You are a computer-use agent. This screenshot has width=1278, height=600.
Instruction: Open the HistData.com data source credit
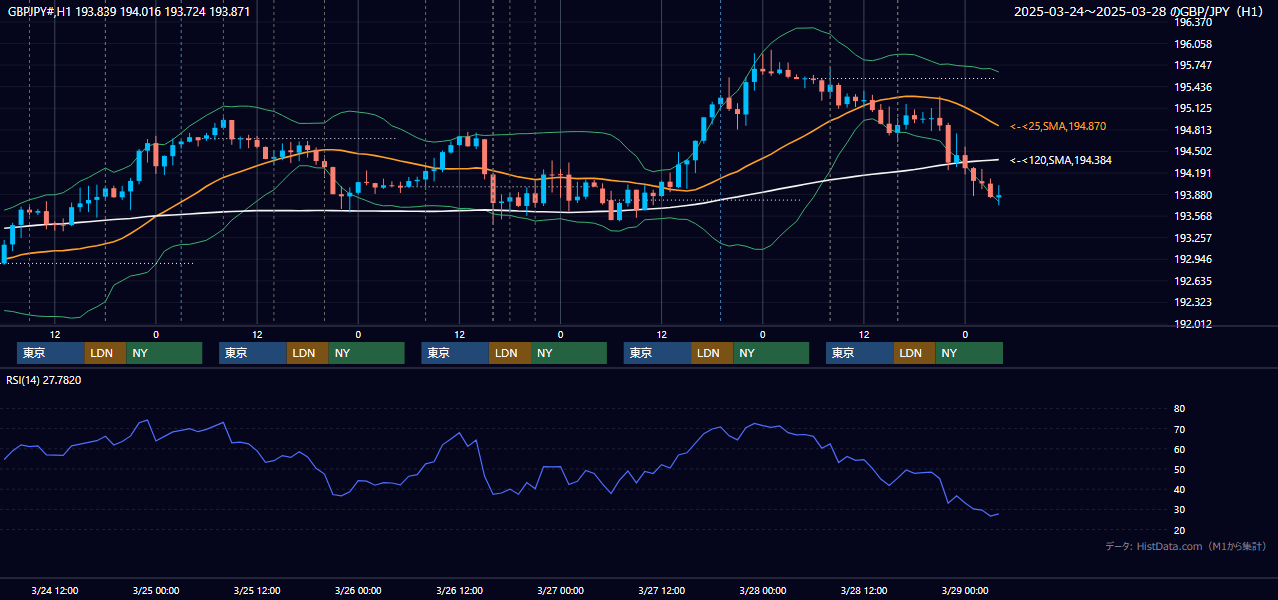point(1185,546)
